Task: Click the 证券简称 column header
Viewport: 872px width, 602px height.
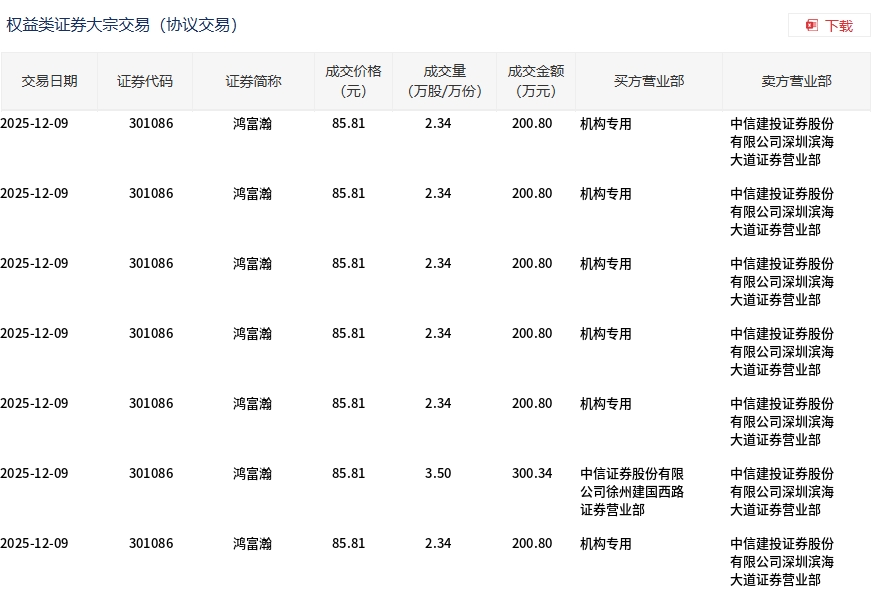Action: click(253, 81)
